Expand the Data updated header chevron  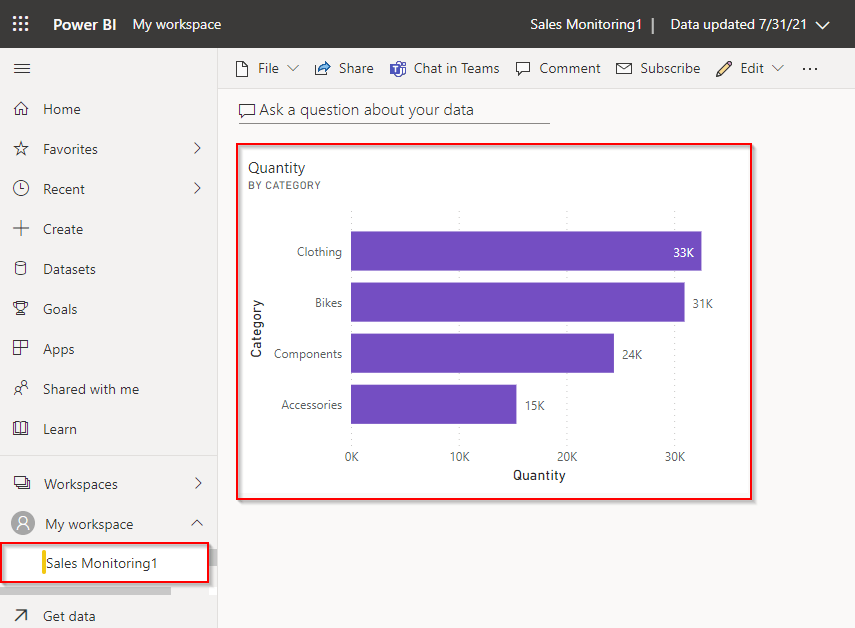823,24
